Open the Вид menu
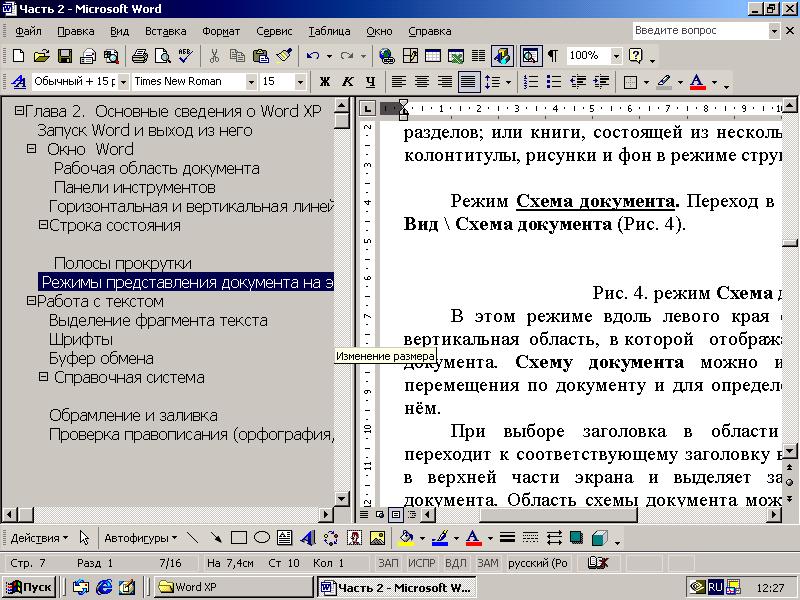This screenshot has height=600, width=800. click(119, 31)
